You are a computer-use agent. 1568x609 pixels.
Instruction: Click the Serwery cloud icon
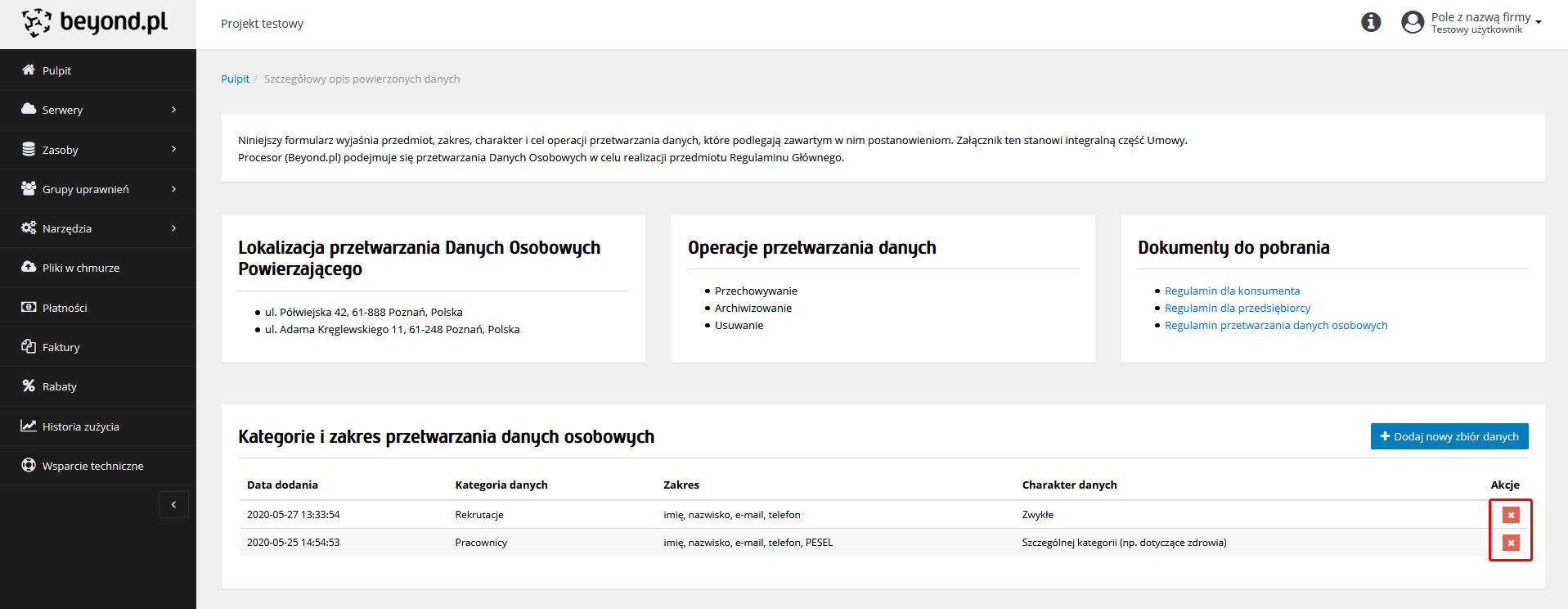click(x=29, y=109)
